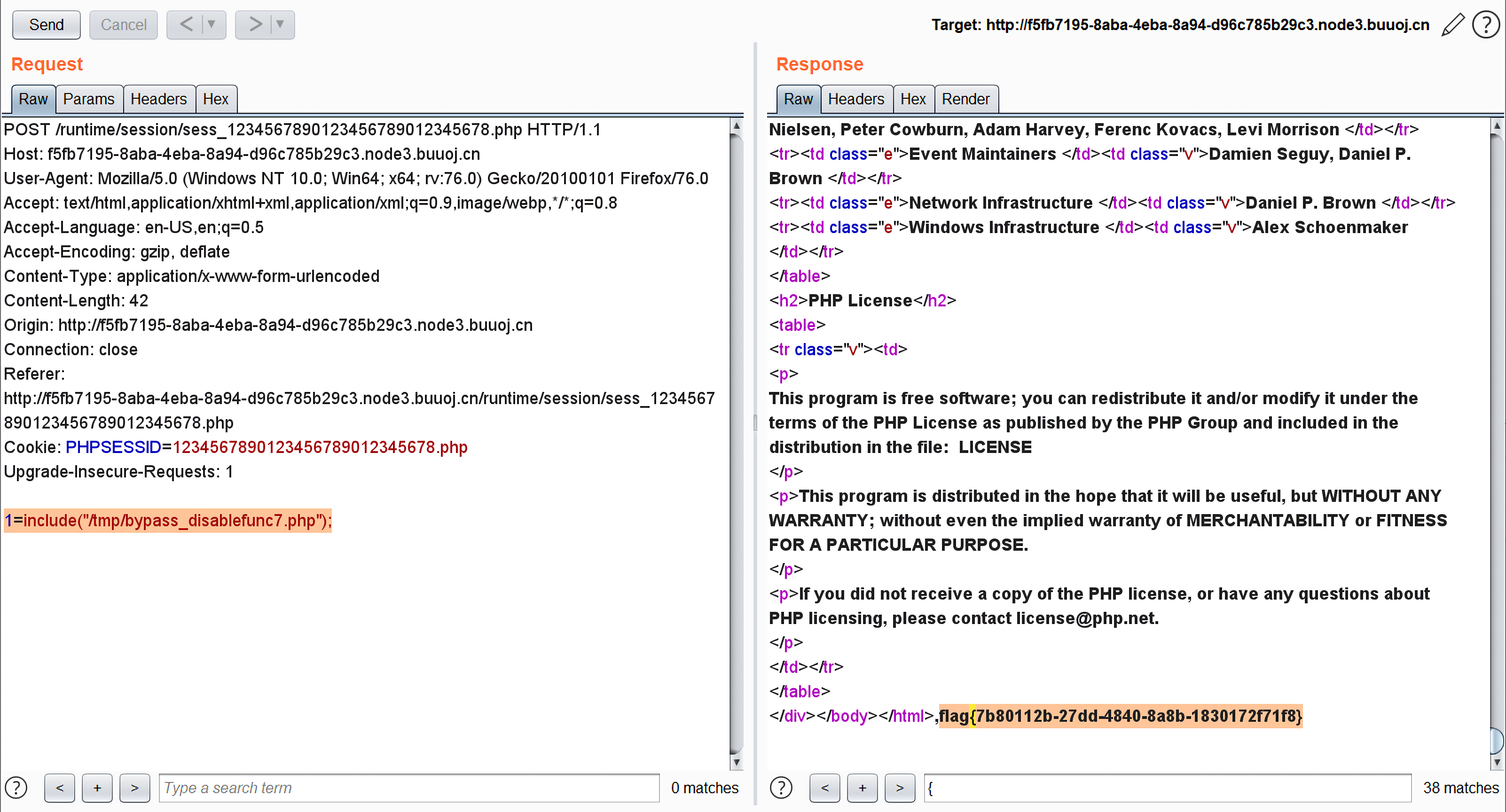Click the Origin header line

pyautogui.click(x=268, y=325)
